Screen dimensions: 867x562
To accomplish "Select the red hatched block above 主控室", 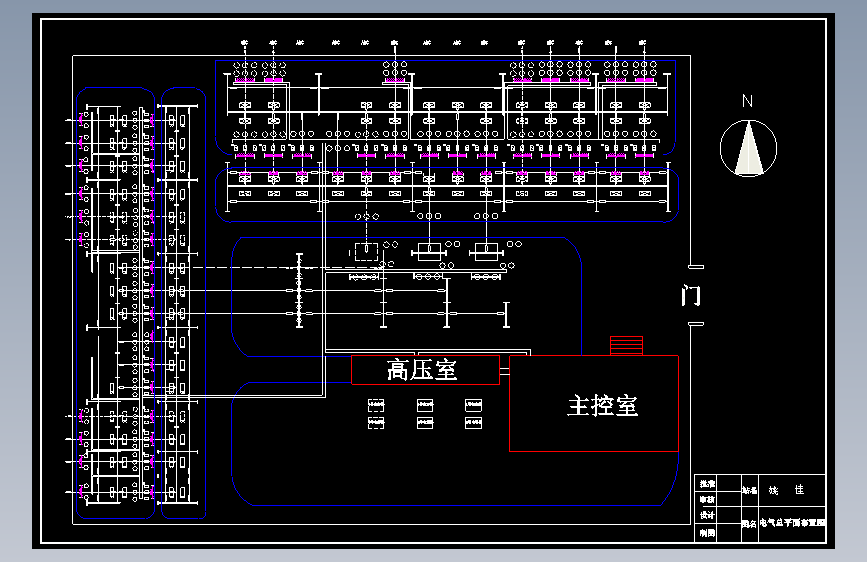I will (626, 346).
